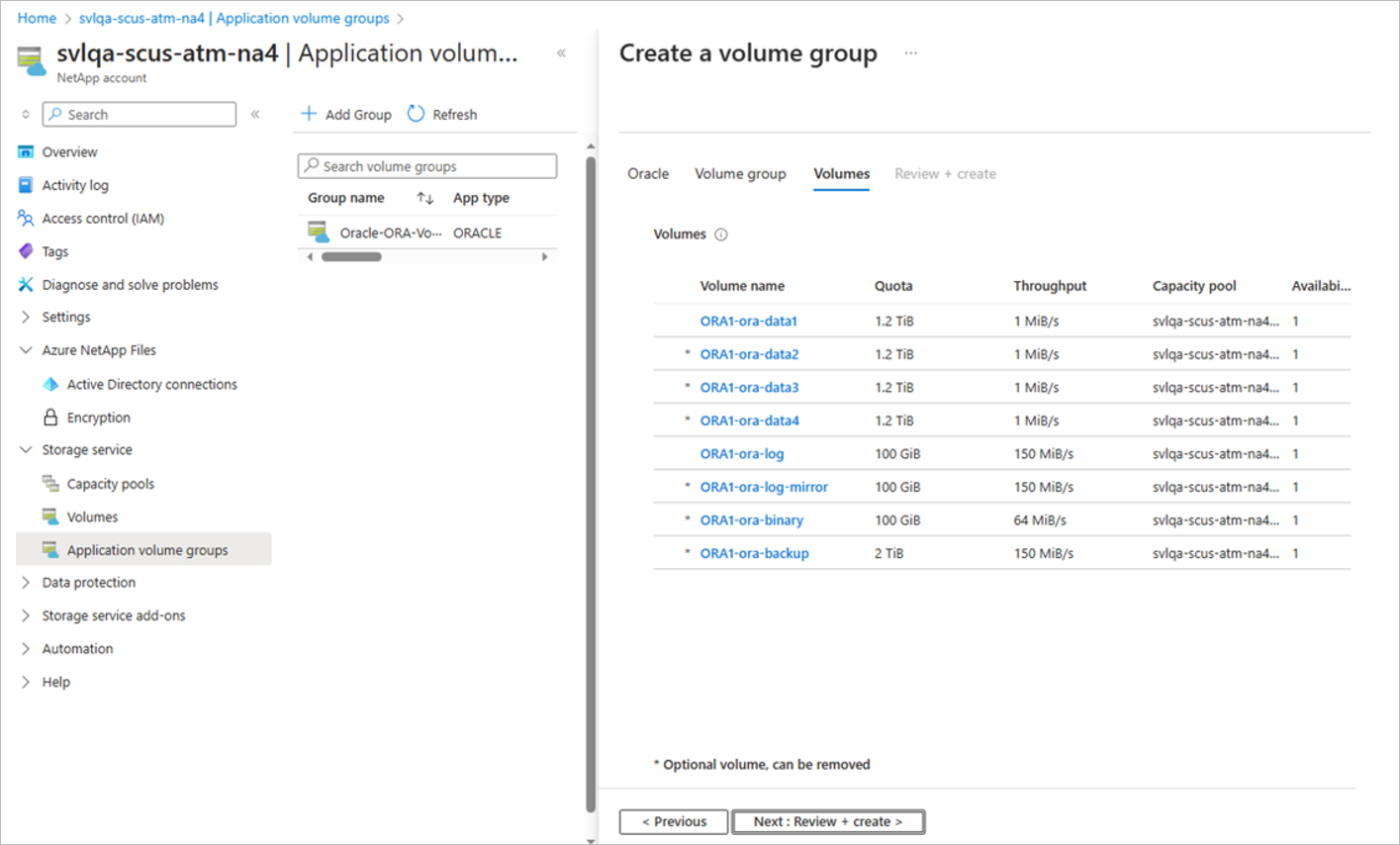Click the Previous button
This screenshot has height=845, width=1400.
tap(674, 821)
